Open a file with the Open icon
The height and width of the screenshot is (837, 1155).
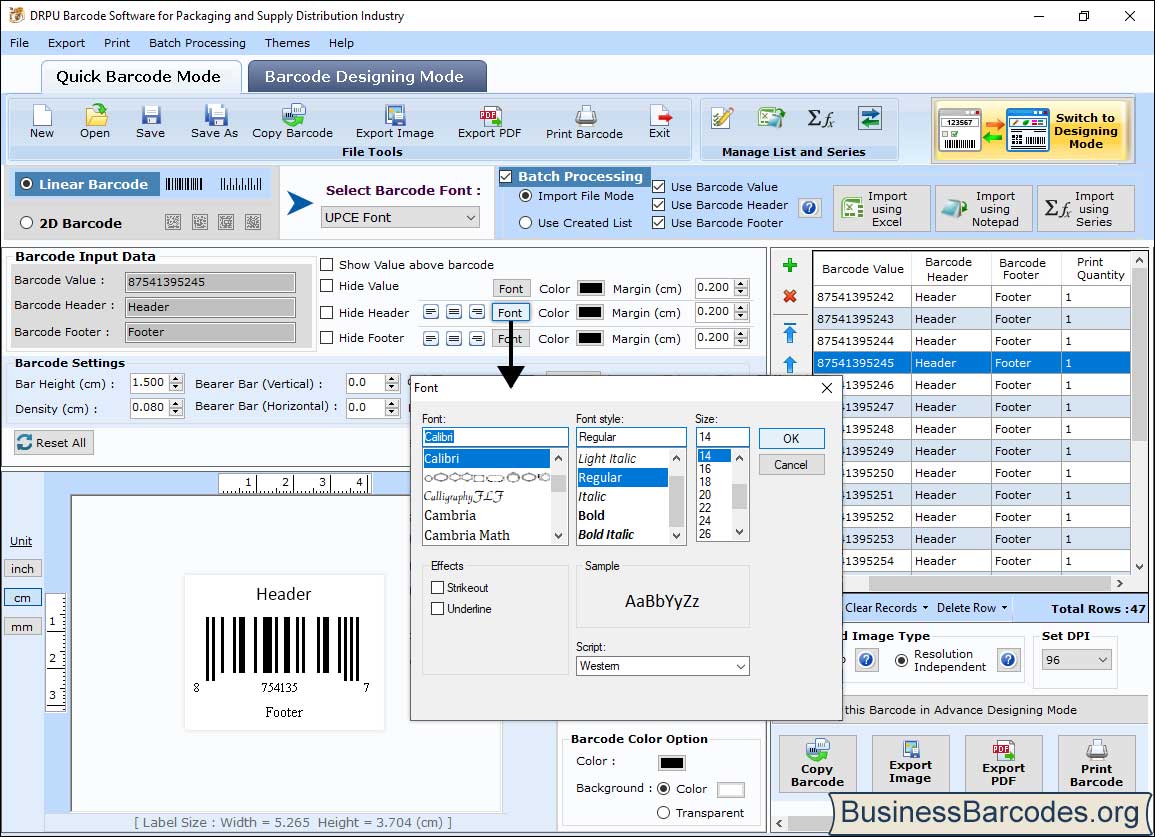point(95,121)
